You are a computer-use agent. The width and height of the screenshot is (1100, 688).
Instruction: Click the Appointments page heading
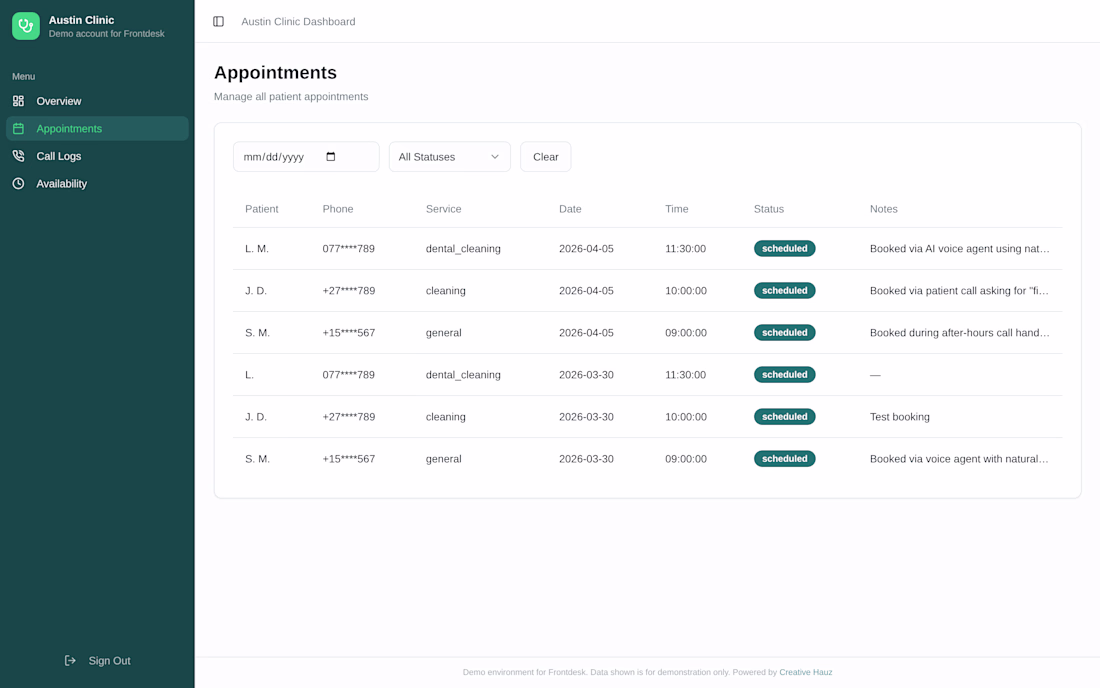tap(276, 73)
